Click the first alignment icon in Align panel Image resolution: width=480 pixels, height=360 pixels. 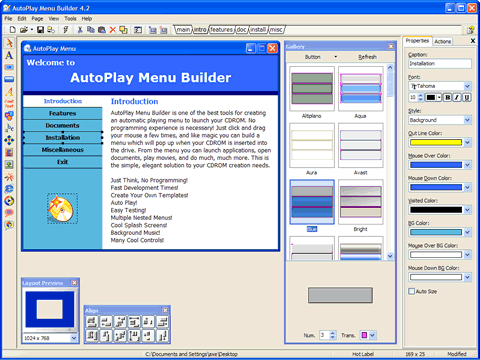point(92,322)
